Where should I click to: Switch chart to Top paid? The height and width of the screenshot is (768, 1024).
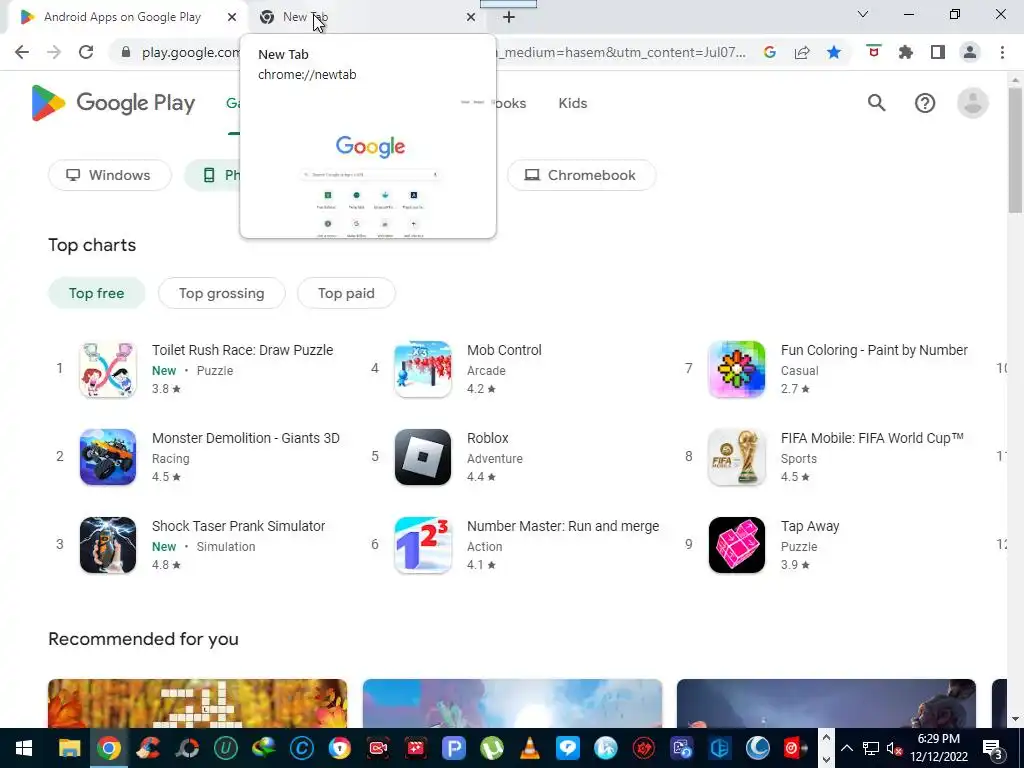click(346, 293)
